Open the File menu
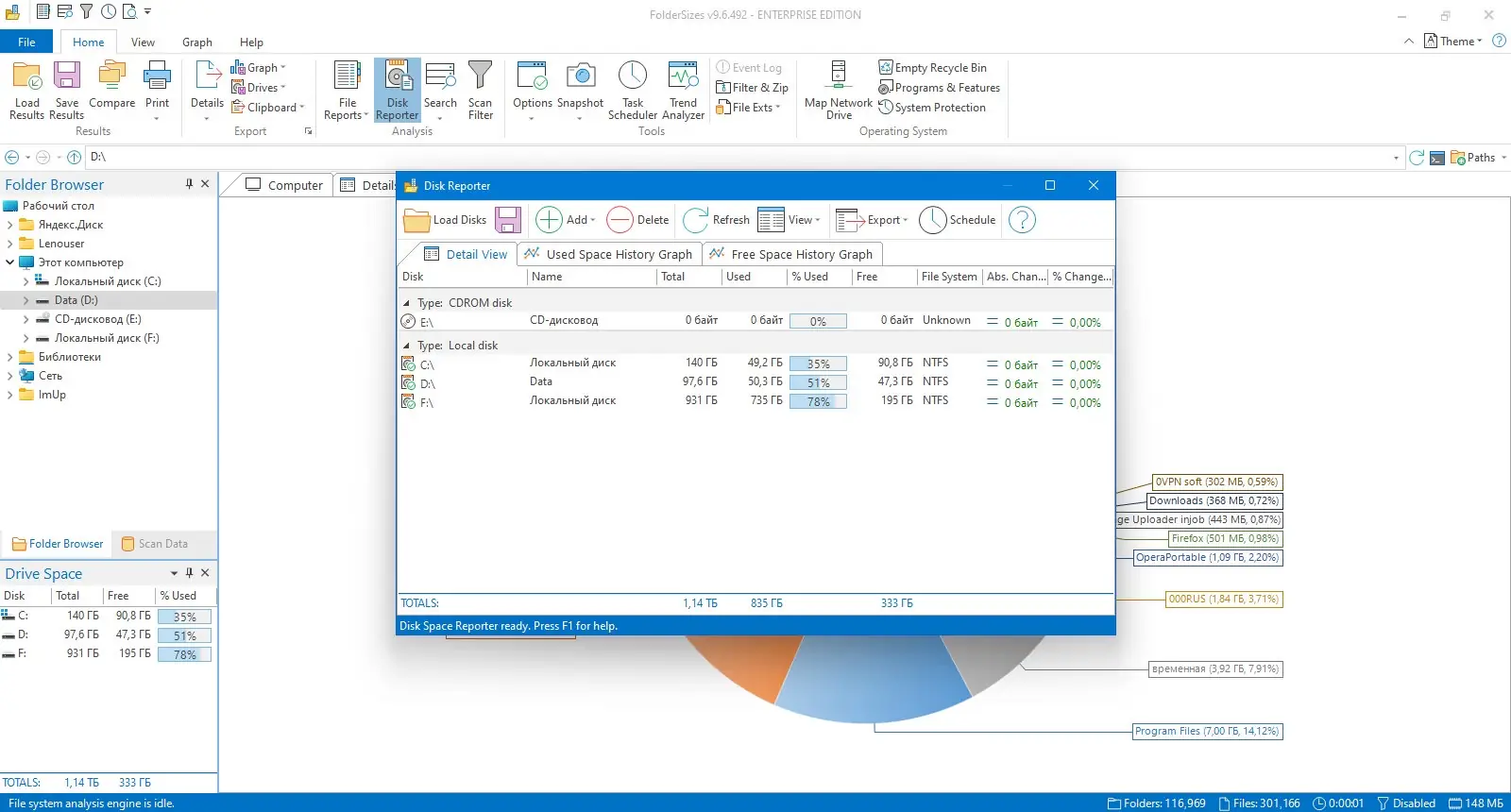The image size is (1511, 812). 26,42
